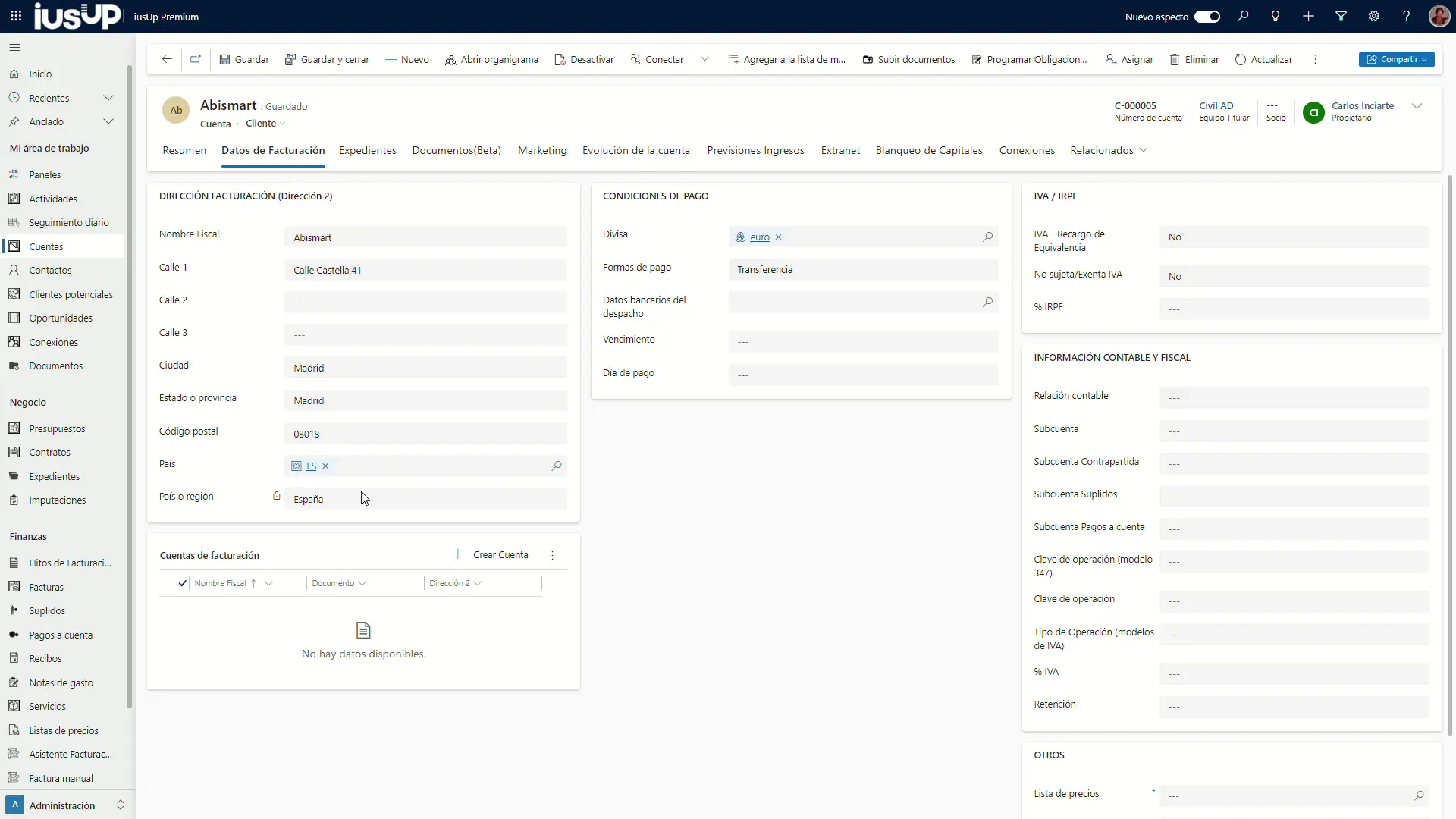Expand the Recientes section in sidebar
Image resolution: width=1456 pixels, height=819 pixels.
pyautogui.click(x=108, y=98)
